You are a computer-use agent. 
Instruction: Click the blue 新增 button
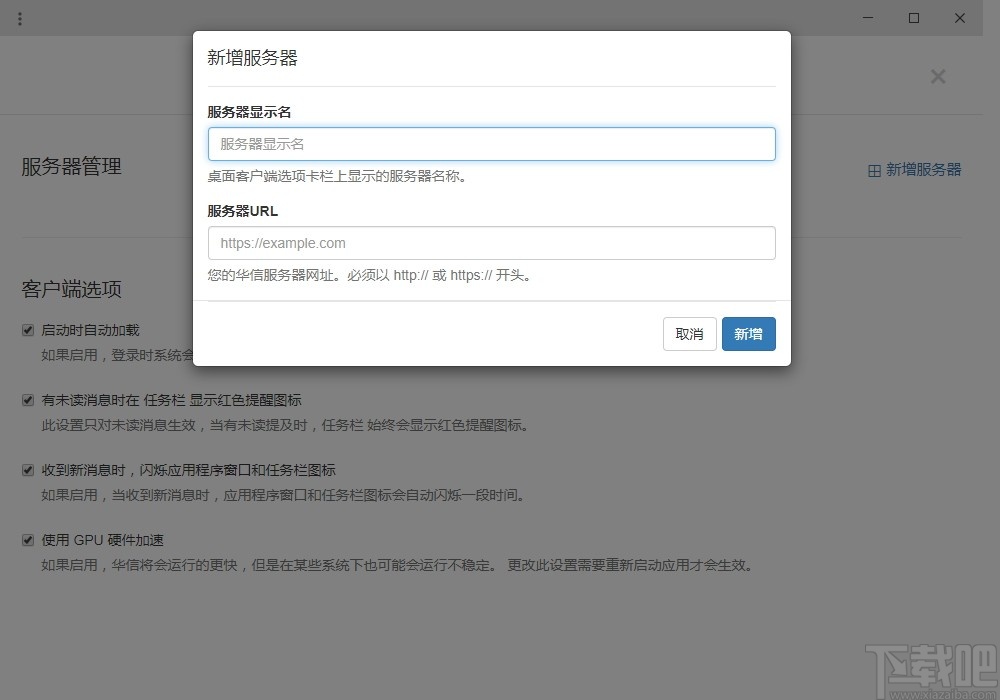click(x=748, y=333)
